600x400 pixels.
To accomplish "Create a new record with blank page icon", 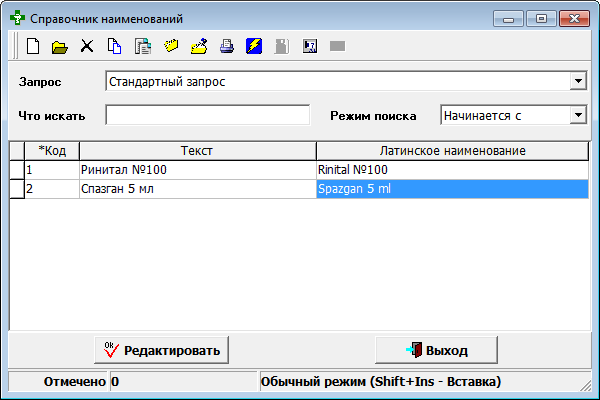I will point(33,46).
